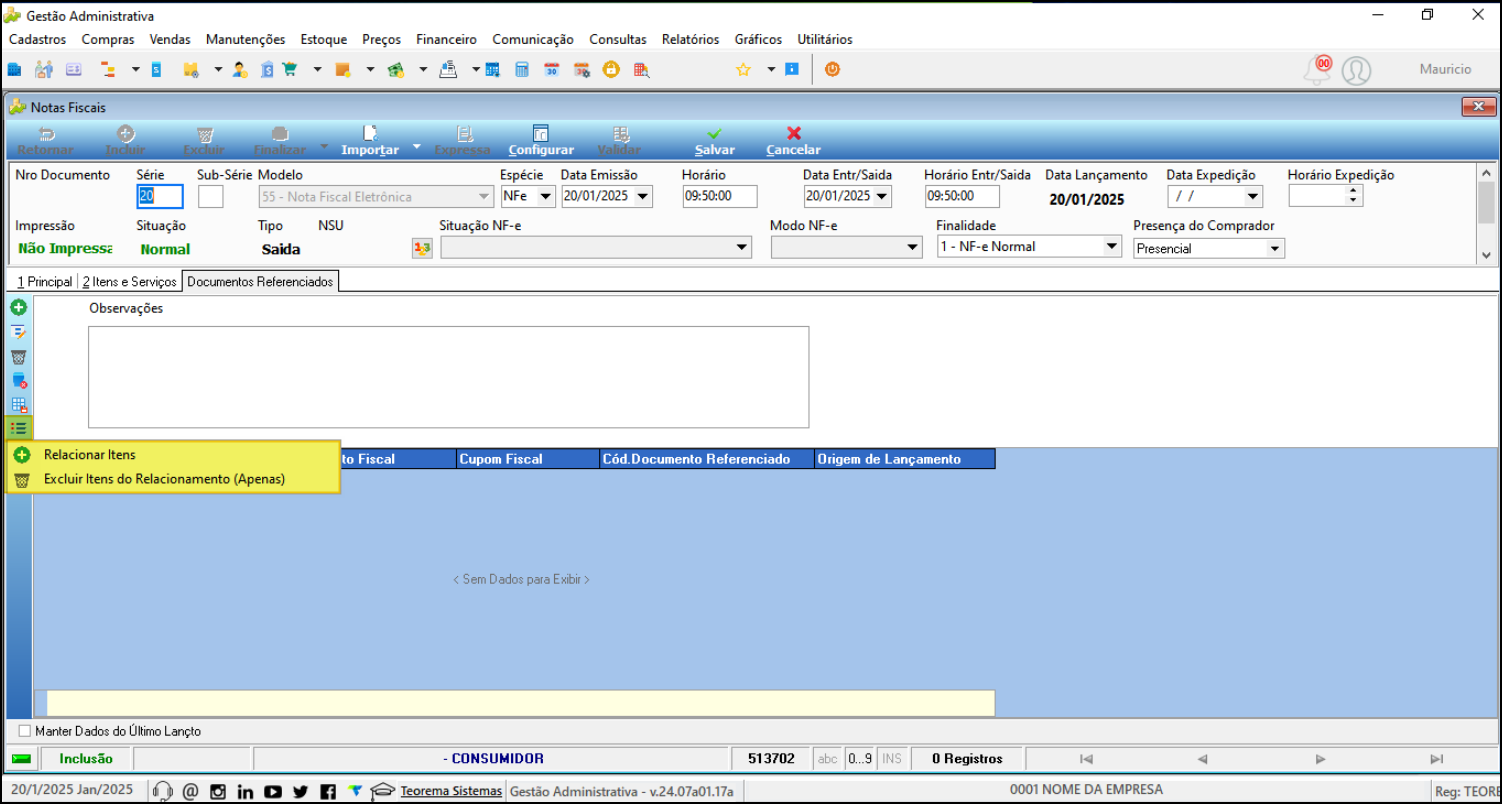This screenshot has height=804, width=1502.
Task: Click the blue info square icon in toolbar
Action: pos(792,70)
